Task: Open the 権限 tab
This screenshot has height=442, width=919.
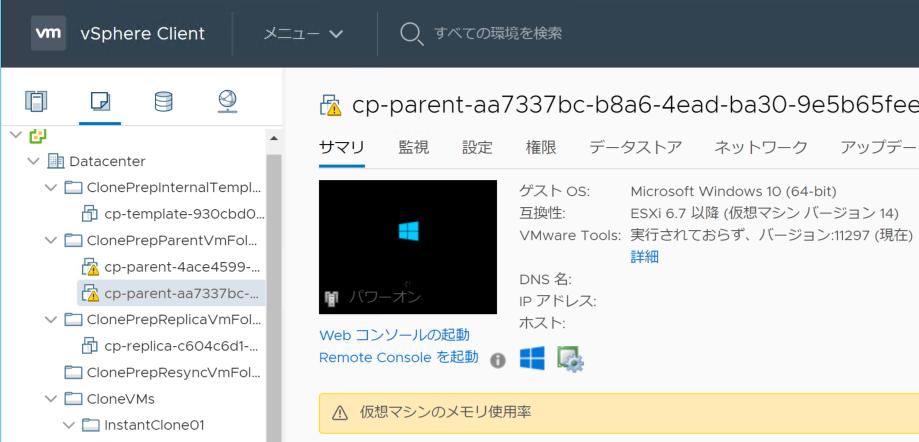Action: (541, 147)
